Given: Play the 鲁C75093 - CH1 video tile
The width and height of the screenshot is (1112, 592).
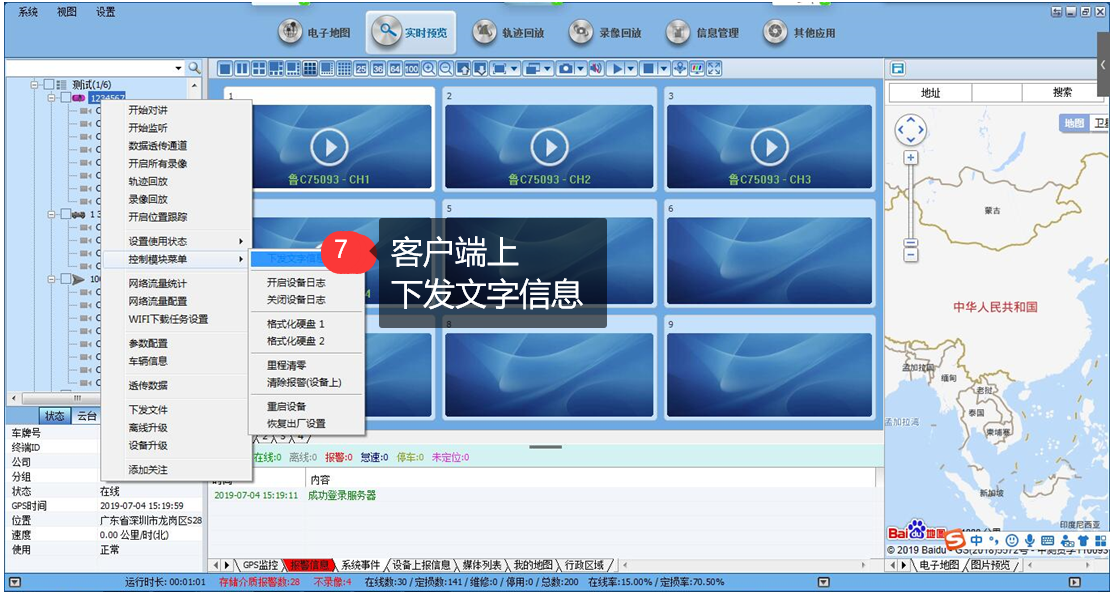Looking at the screenshot, I should 327,147.
